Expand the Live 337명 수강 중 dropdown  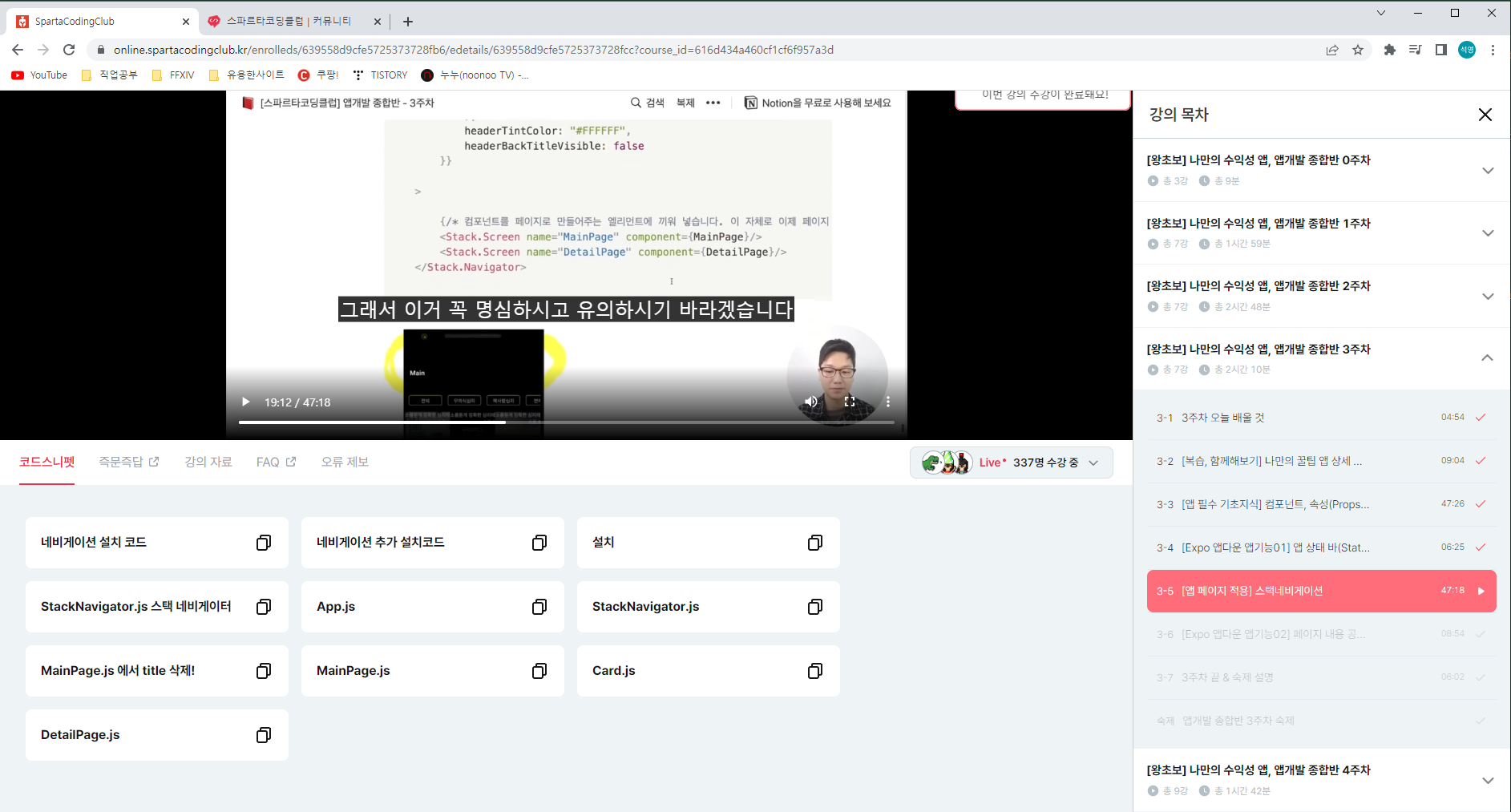1011,463
